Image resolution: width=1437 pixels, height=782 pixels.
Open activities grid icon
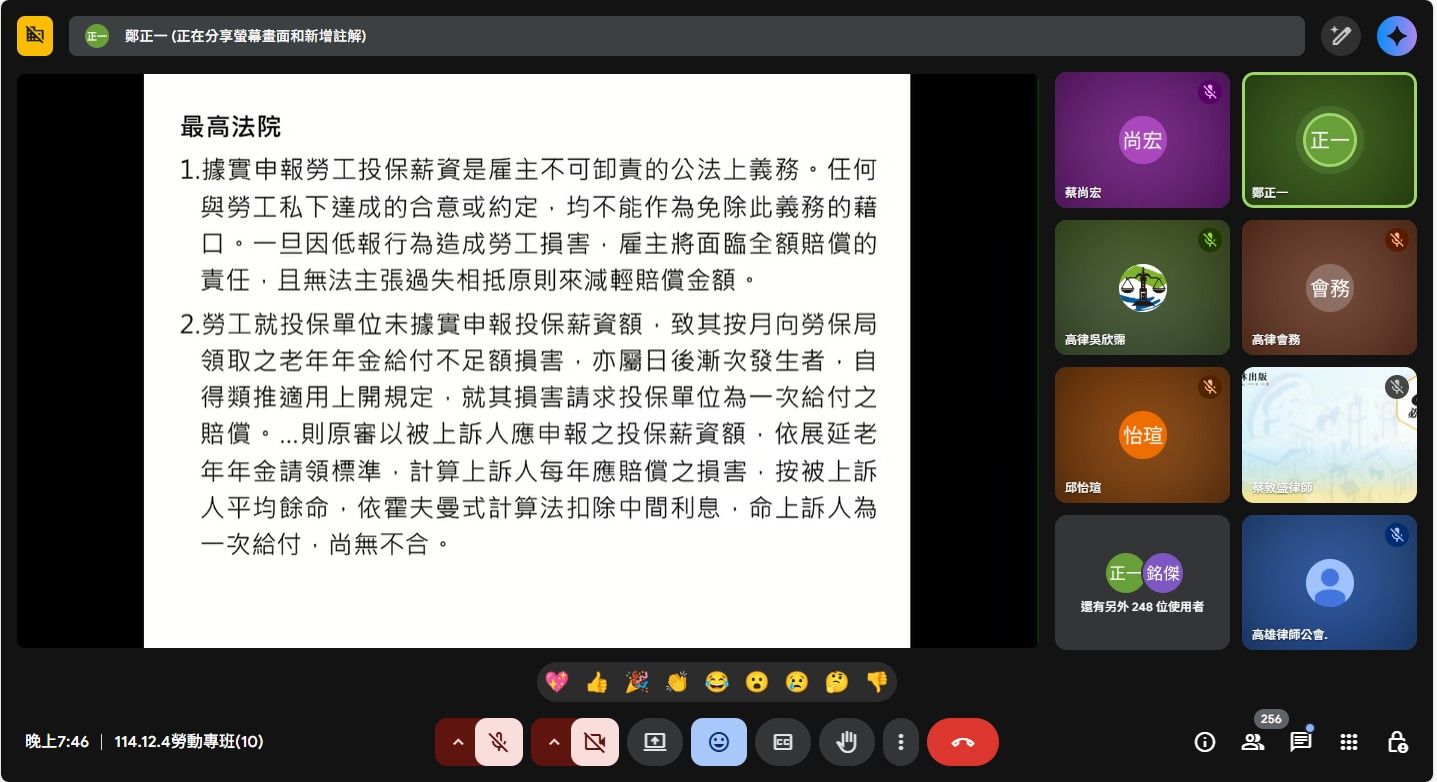[x=1349, y=742]
